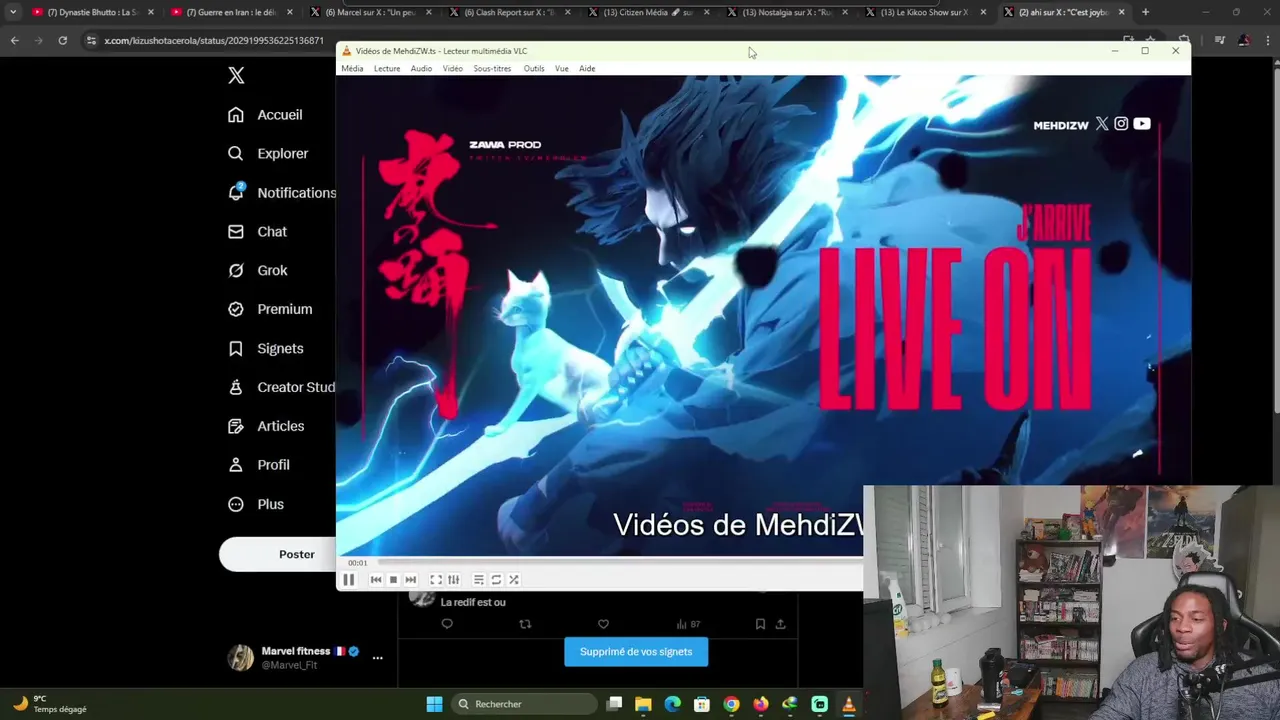The image size is (1280, 720).
Task: Open VLC from the taskbar
Action: coord(849,704)
